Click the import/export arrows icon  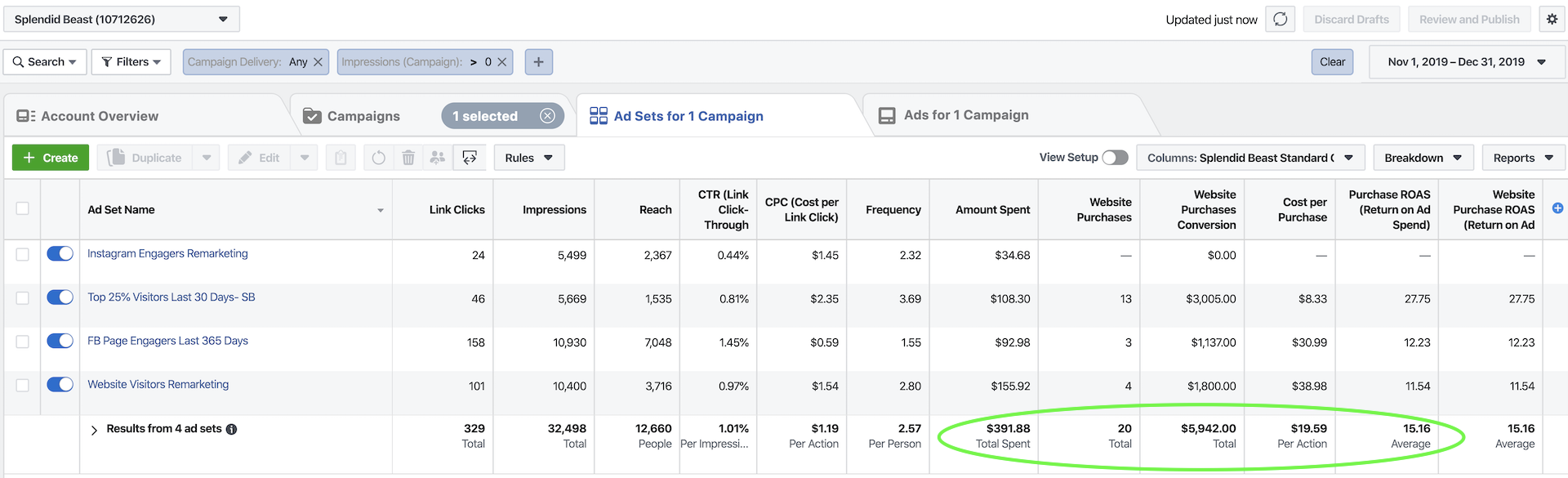coord(470,158)
